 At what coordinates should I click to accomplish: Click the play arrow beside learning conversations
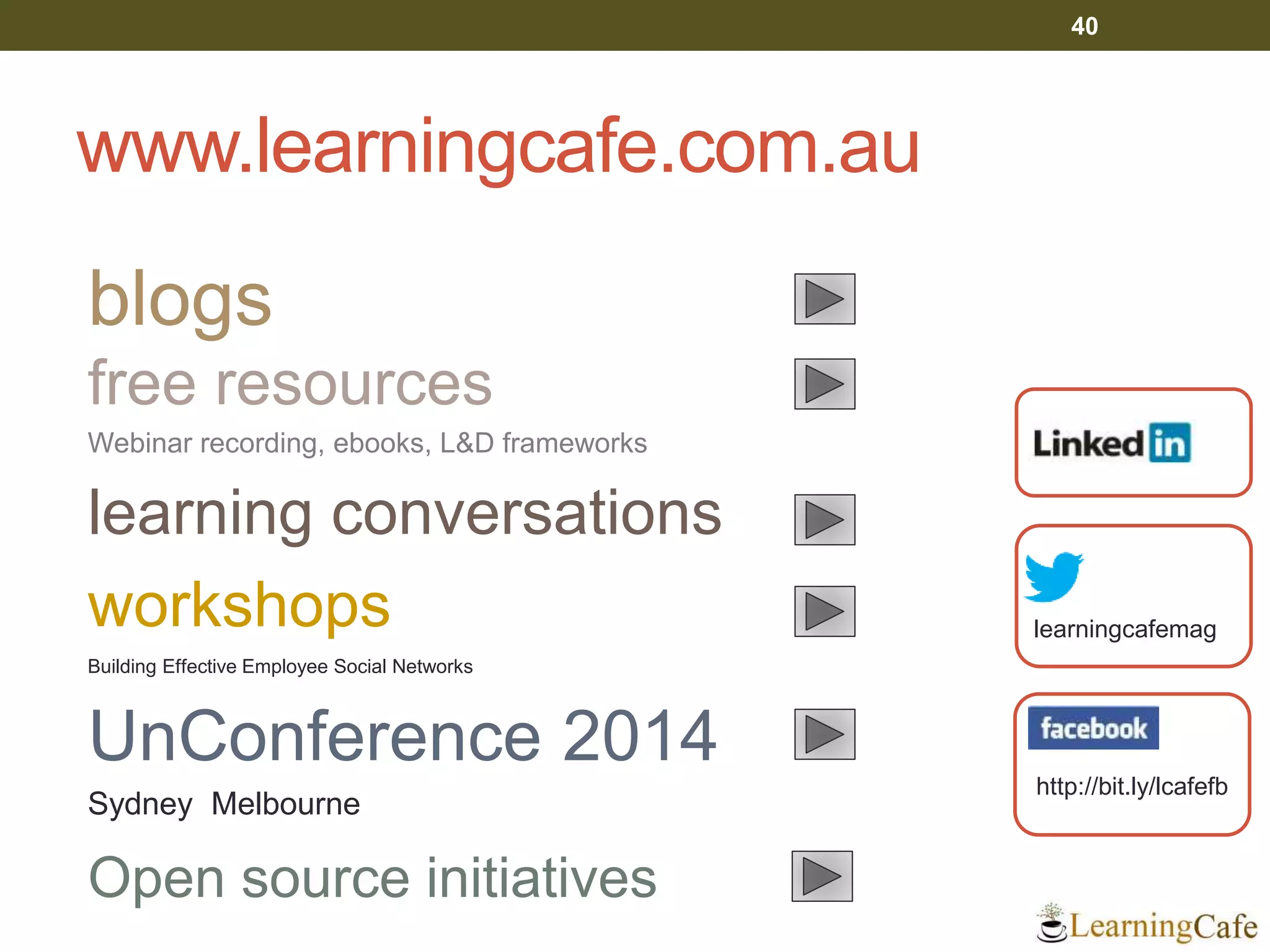click(x=825, y=519)
